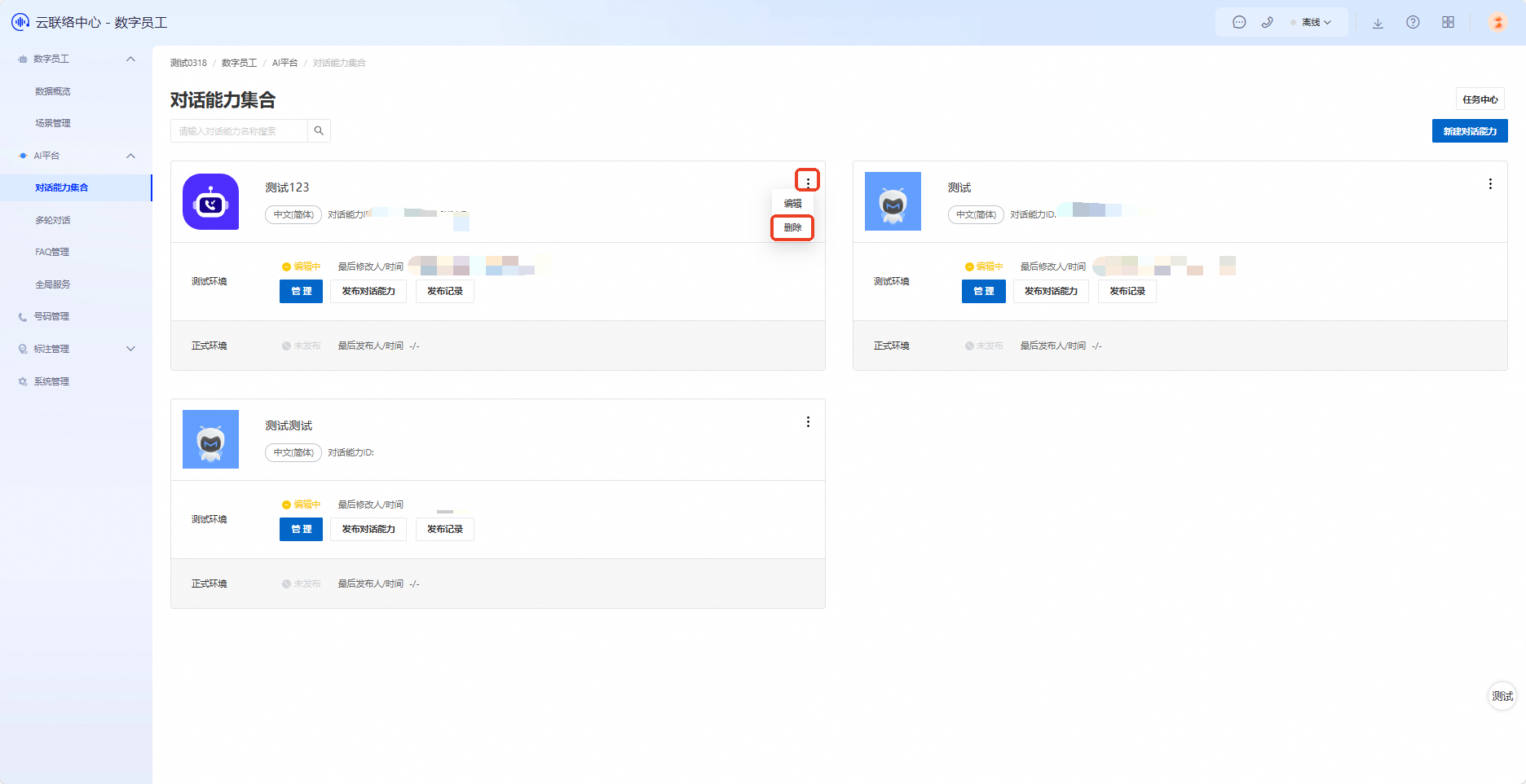Open 系统管理 in the sidebar

coord(51,381)
